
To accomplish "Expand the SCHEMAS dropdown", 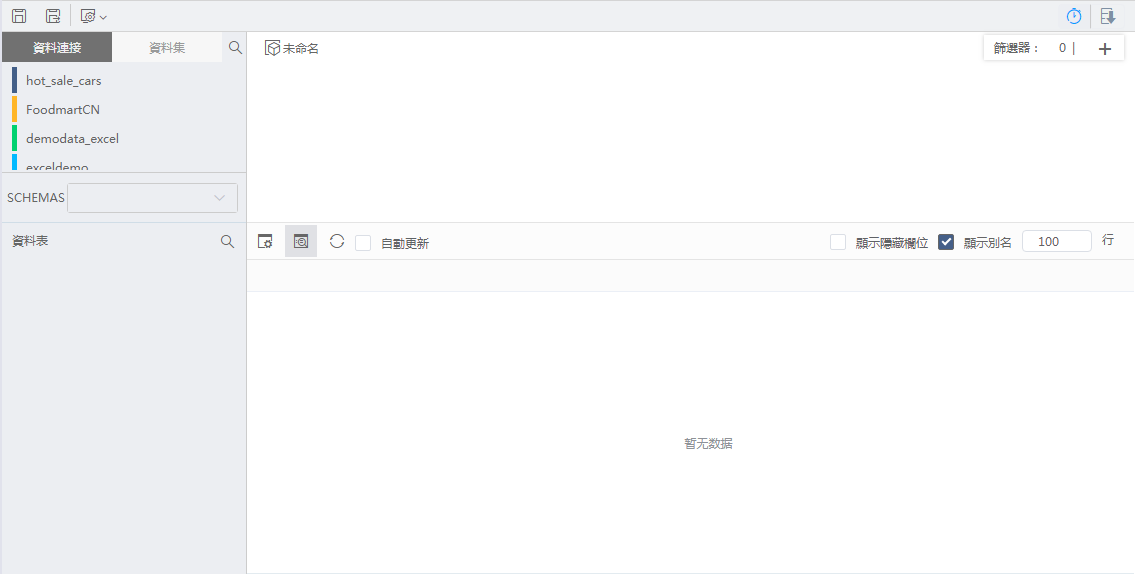I will pyautogui.click(x=152, y=198).
